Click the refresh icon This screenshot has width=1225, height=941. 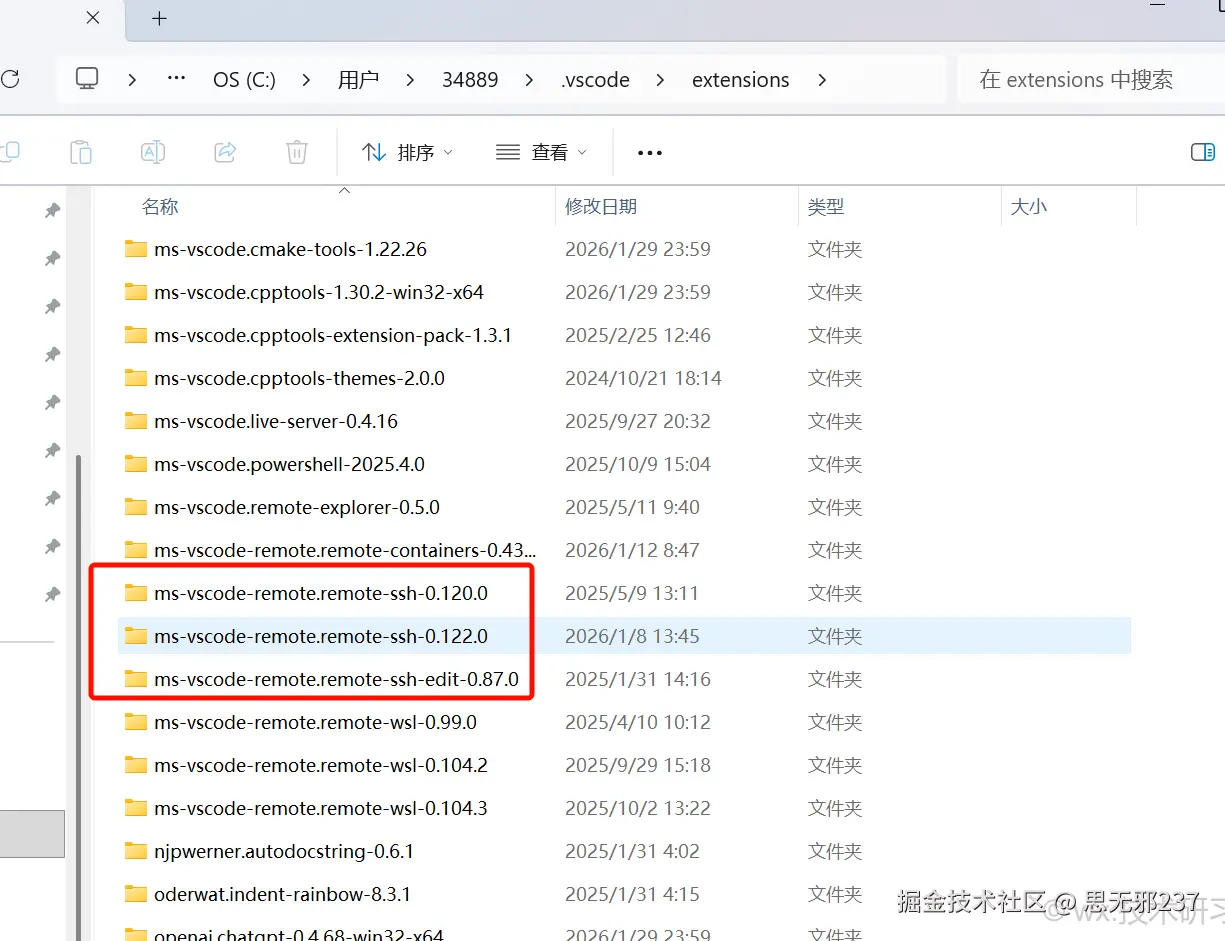click(x=9, y=79)
